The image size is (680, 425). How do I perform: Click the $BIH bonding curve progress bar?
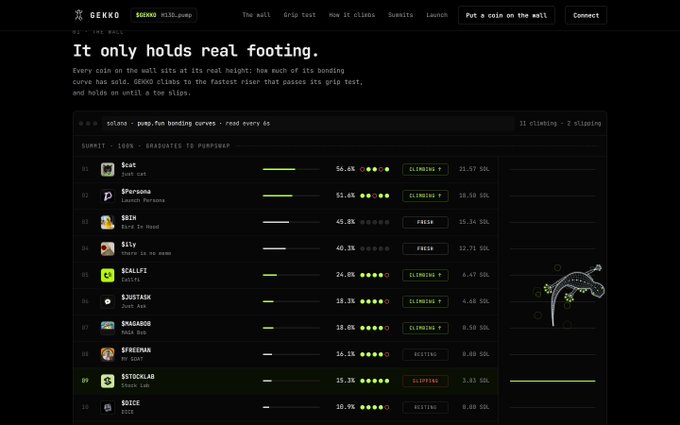pyautogui.click(x=291, y=222)
